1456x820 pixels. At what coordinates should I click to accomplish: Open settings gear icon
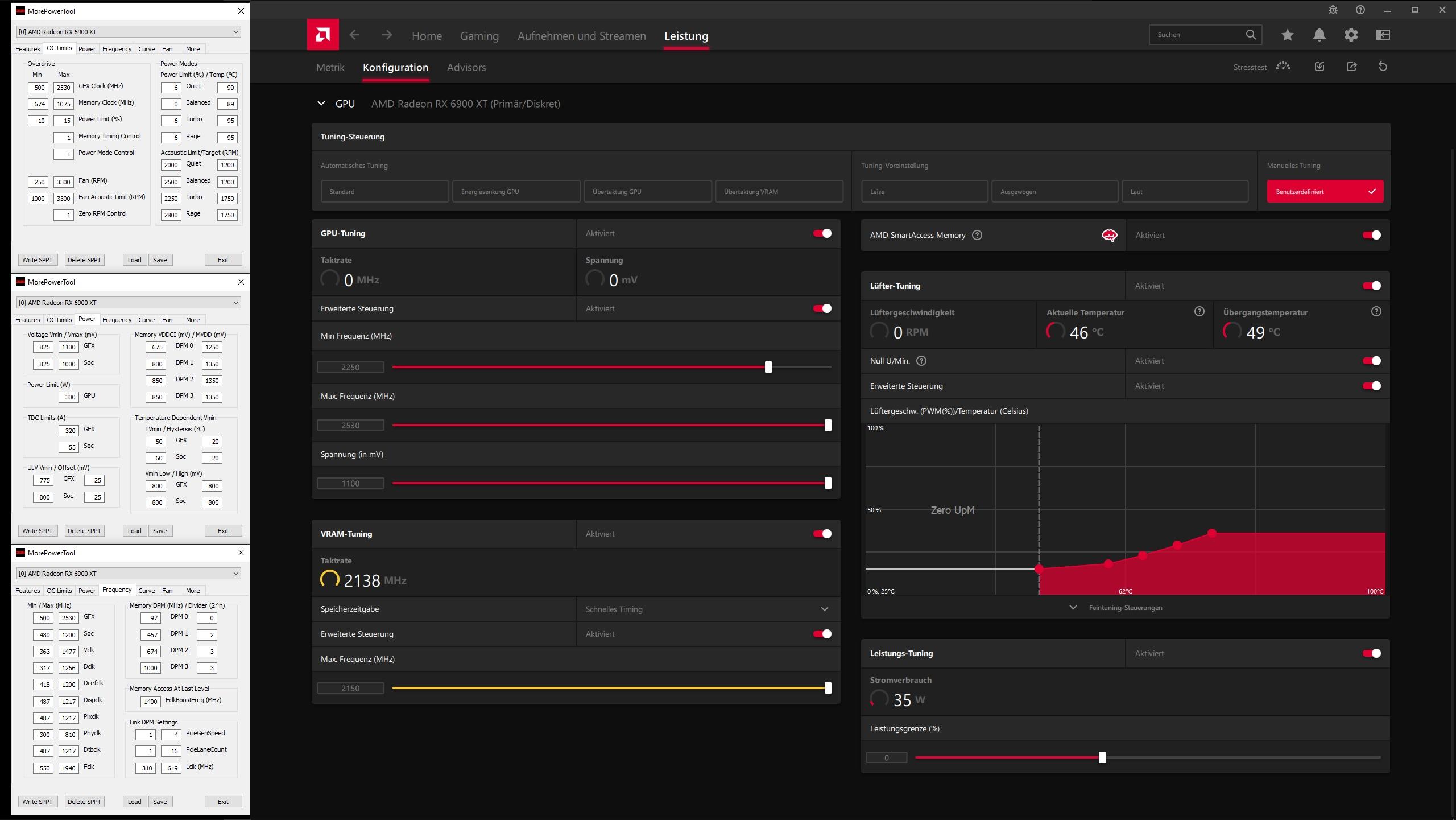[1351, 35]
